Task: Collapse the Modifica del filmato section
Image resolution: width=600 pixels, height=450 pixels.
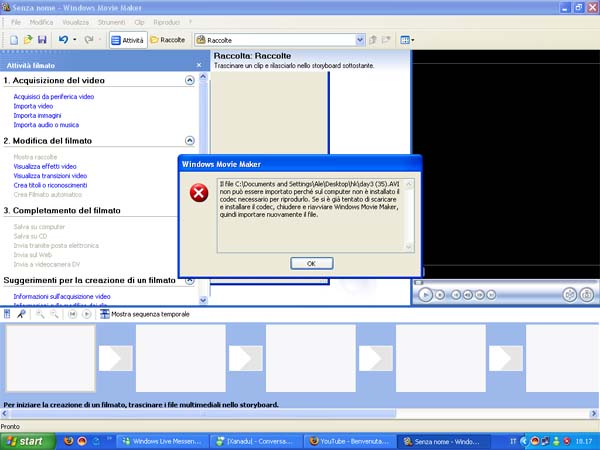Action: [x=189, y=141]
